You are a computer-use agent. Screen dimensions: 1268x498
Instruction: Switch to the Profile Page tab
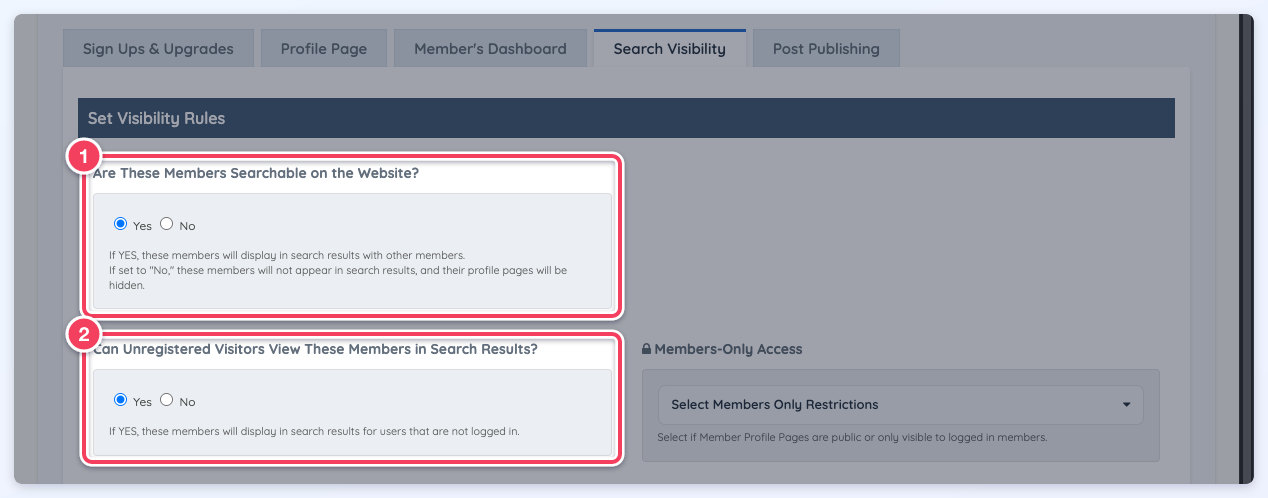[x=324, y=48]
